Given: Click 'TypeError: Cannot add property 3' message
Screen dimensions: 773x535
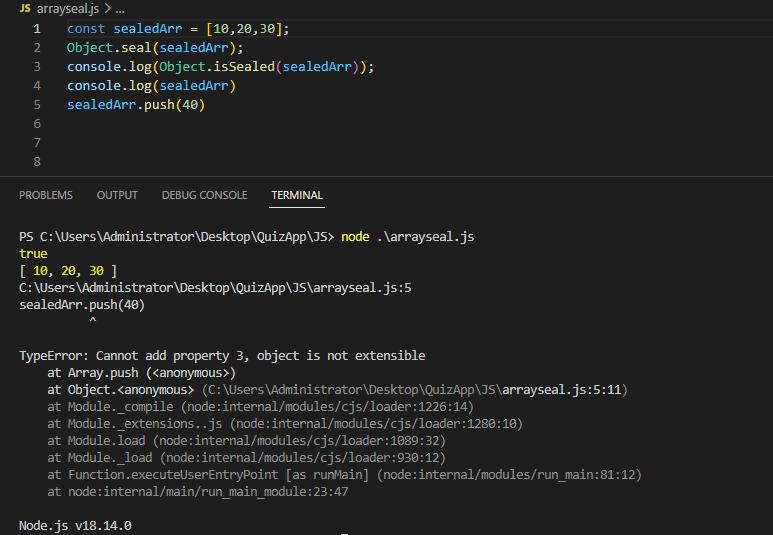Looking at the screenshot, I should [x=222, y=356].
